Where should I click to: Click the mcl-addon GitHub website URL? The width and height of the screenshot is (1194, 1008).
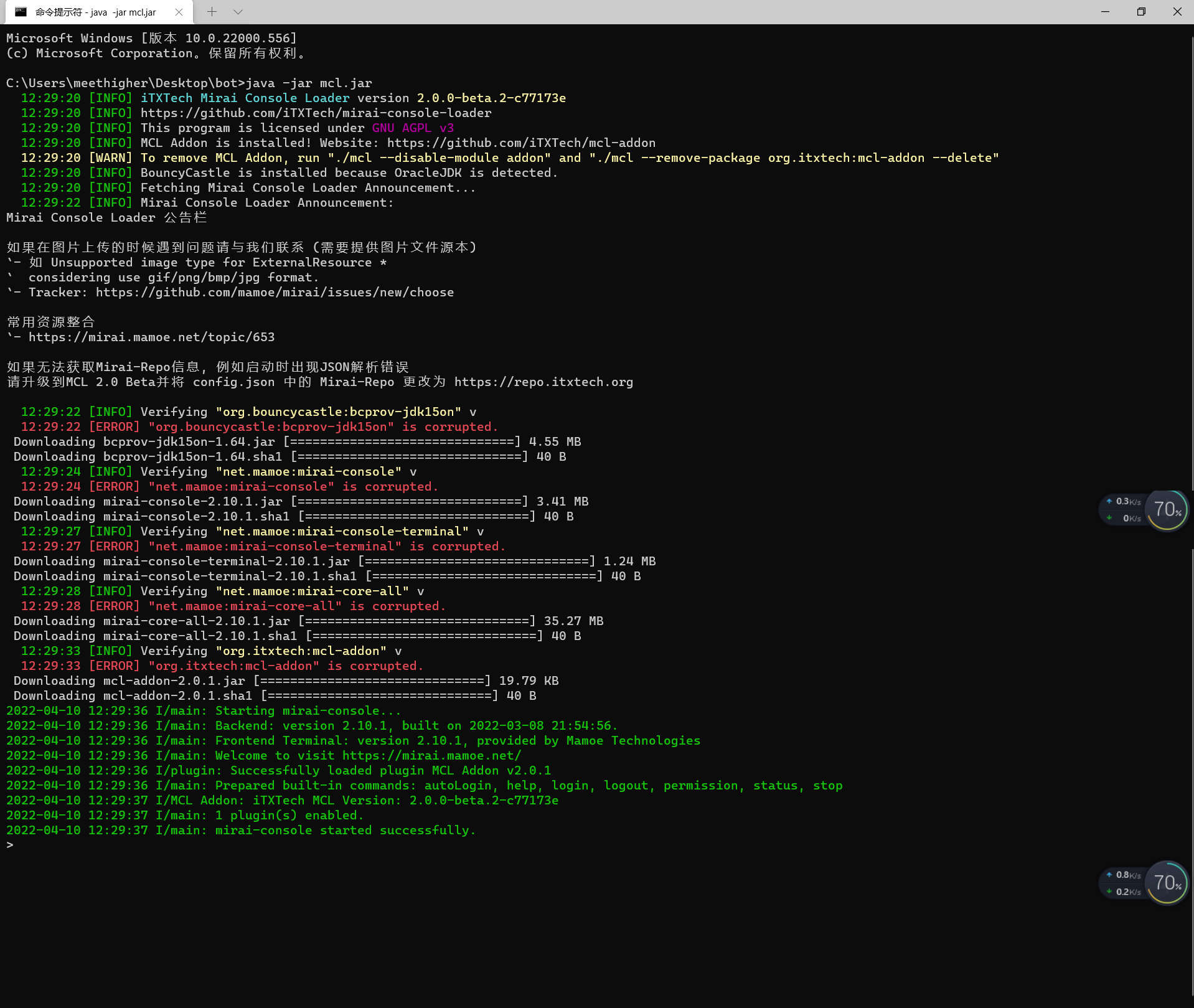[521, 143]
